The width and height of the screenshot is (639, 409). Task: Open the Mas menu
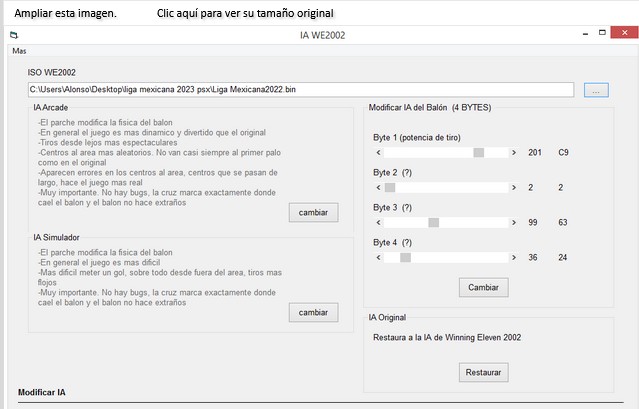[x=19, y=51]
